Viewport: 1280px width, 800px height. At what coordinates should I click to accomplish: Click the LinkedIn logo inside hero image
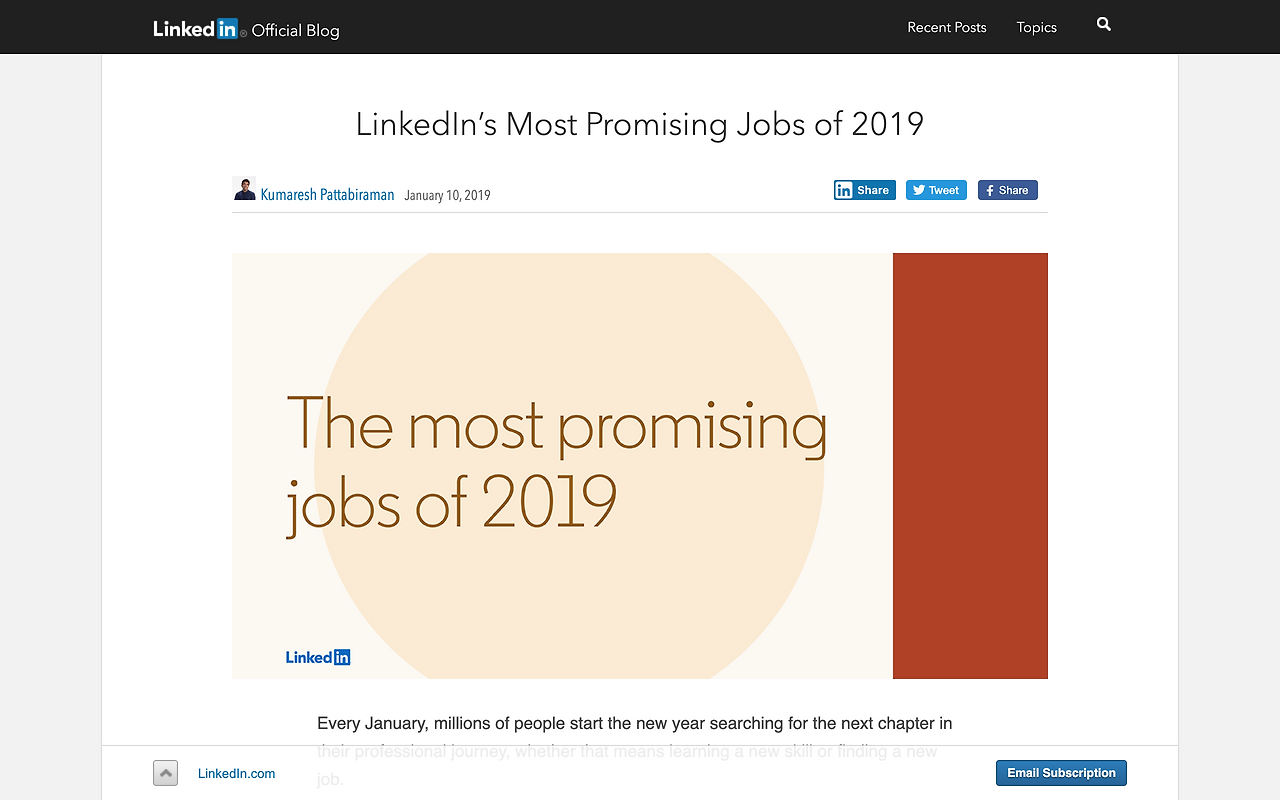pos(318,657)
